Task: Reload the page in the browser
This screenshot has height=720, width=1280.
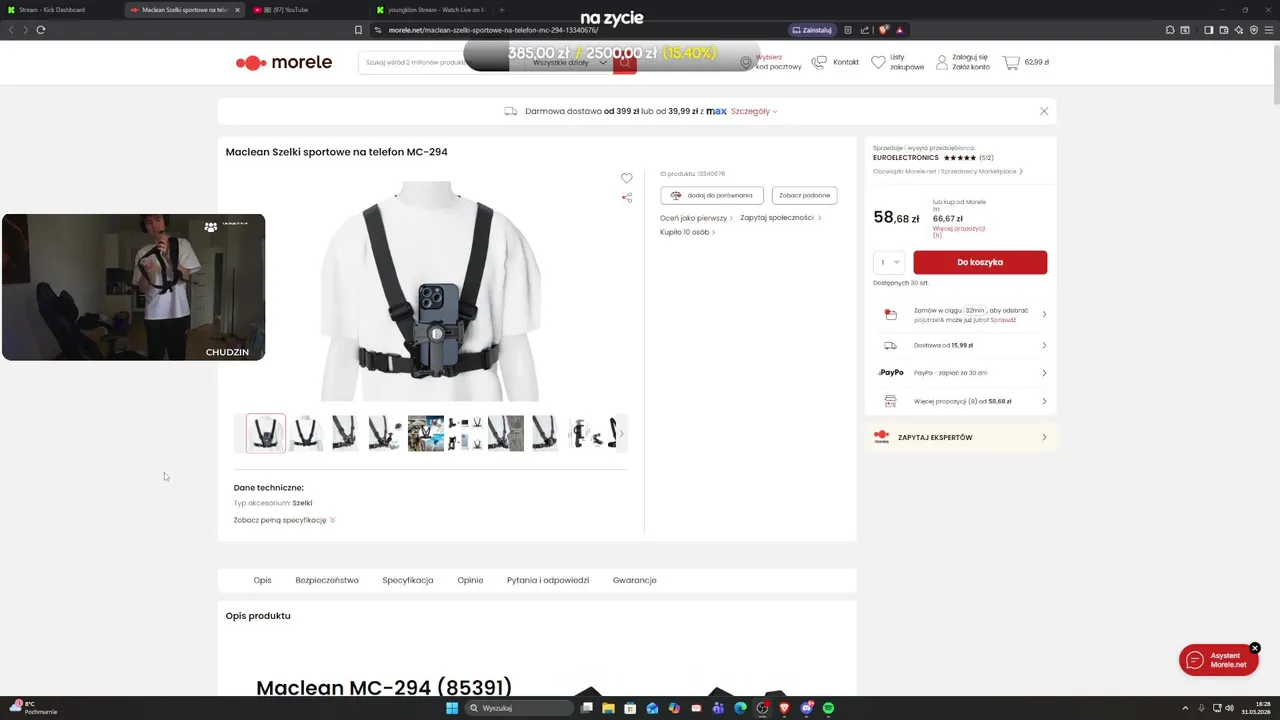Action: pyautogui.click(x=41, y=30)
